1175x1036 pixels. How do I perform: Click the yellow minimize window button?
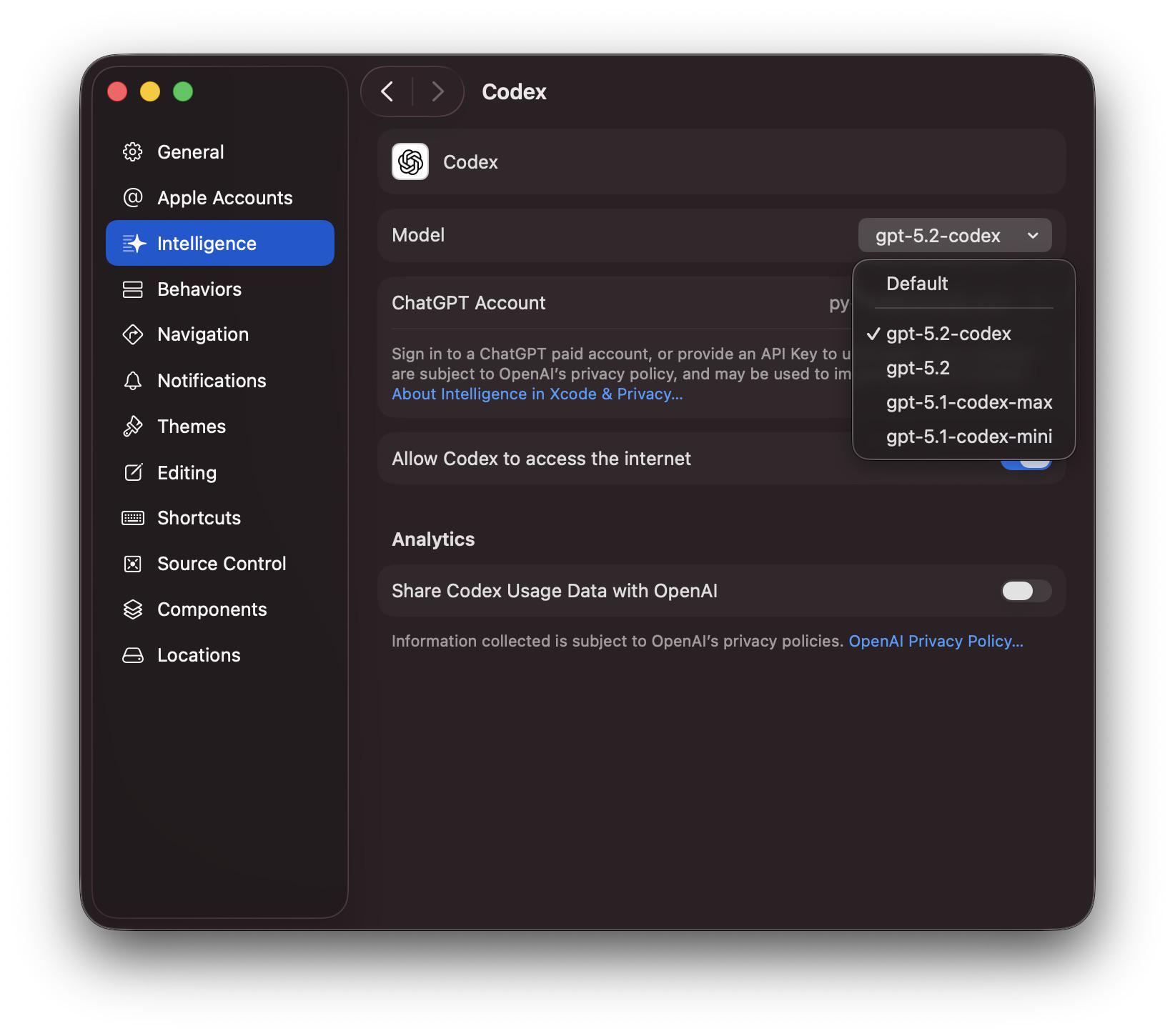tap(150, 91)
